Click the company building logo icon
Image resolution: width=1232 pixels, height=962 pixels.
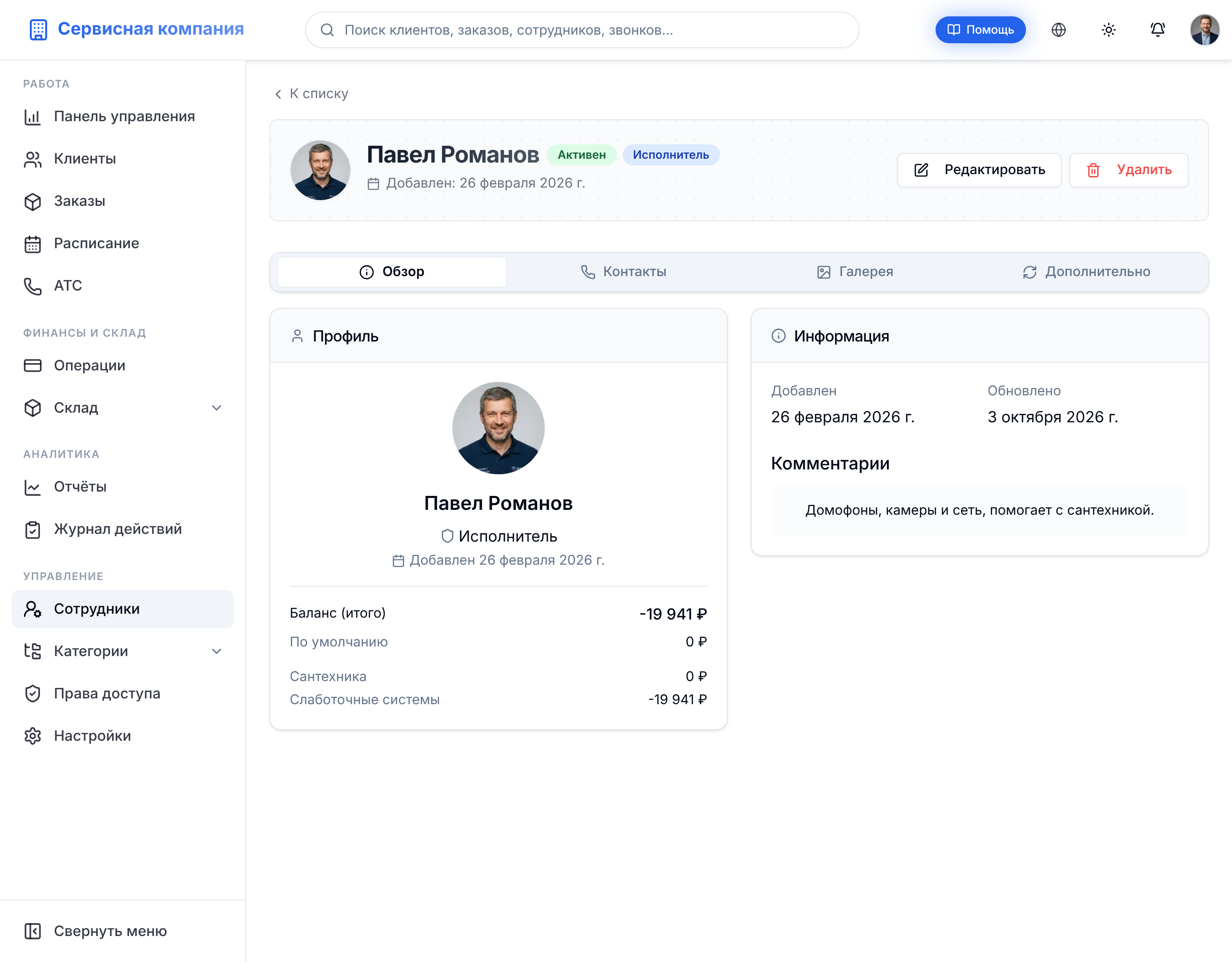point(38,29)
